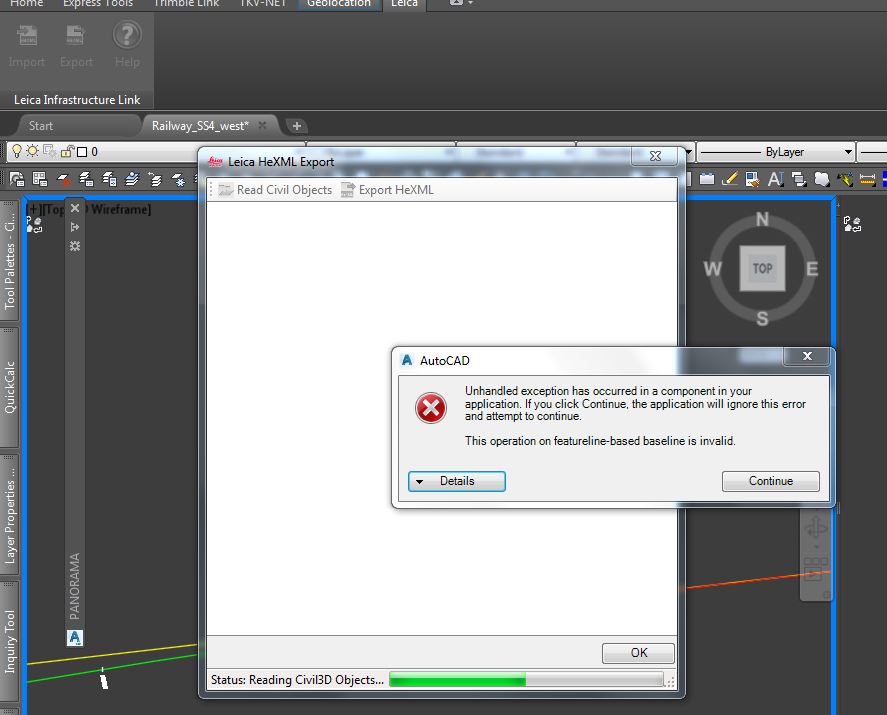887x715 pixels.
Task: Click Continue in AutoCAD error dialog
Action: point(770,481)
